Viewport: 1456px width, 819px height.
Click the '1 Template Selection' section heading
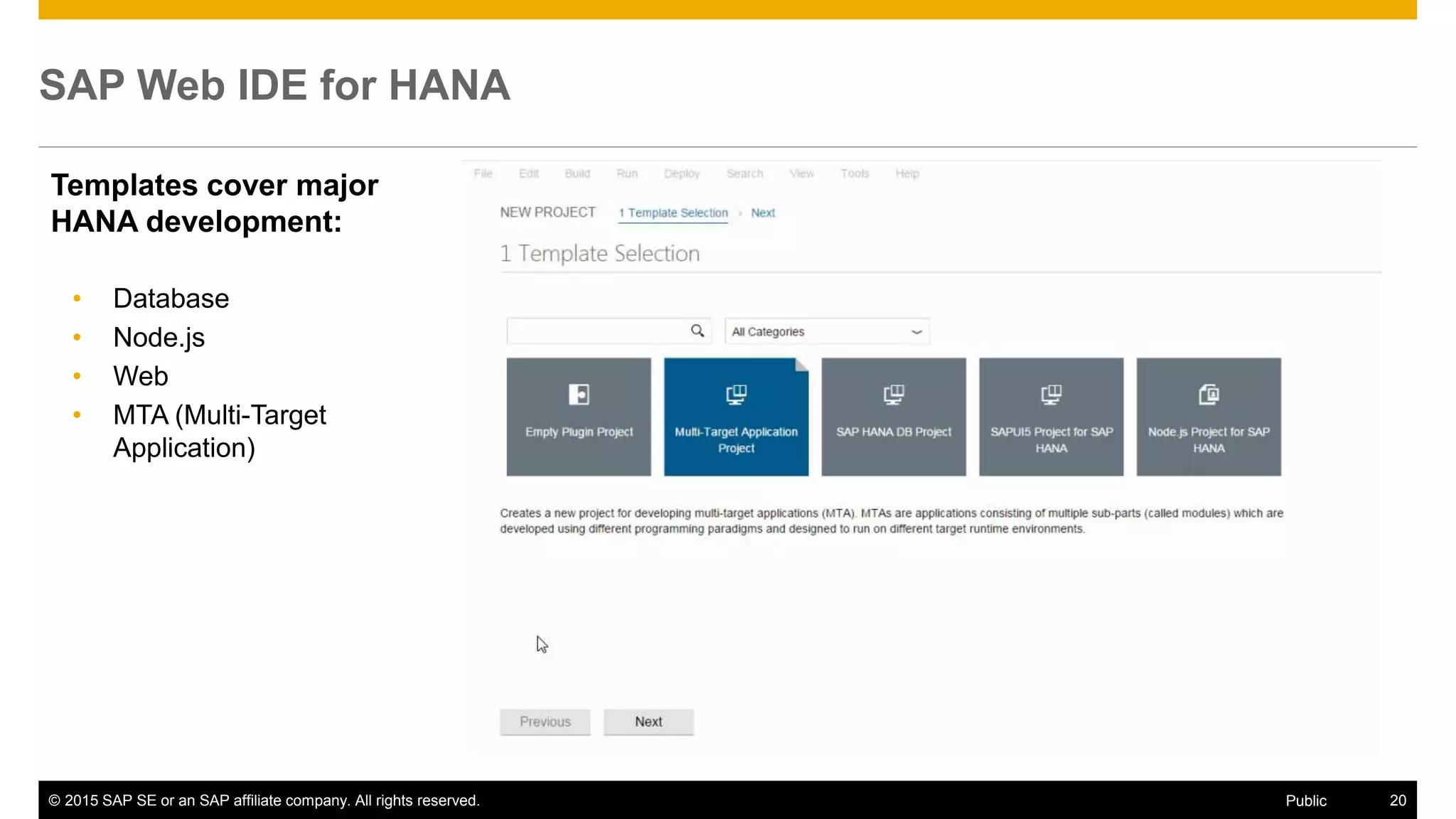[600, 253]
